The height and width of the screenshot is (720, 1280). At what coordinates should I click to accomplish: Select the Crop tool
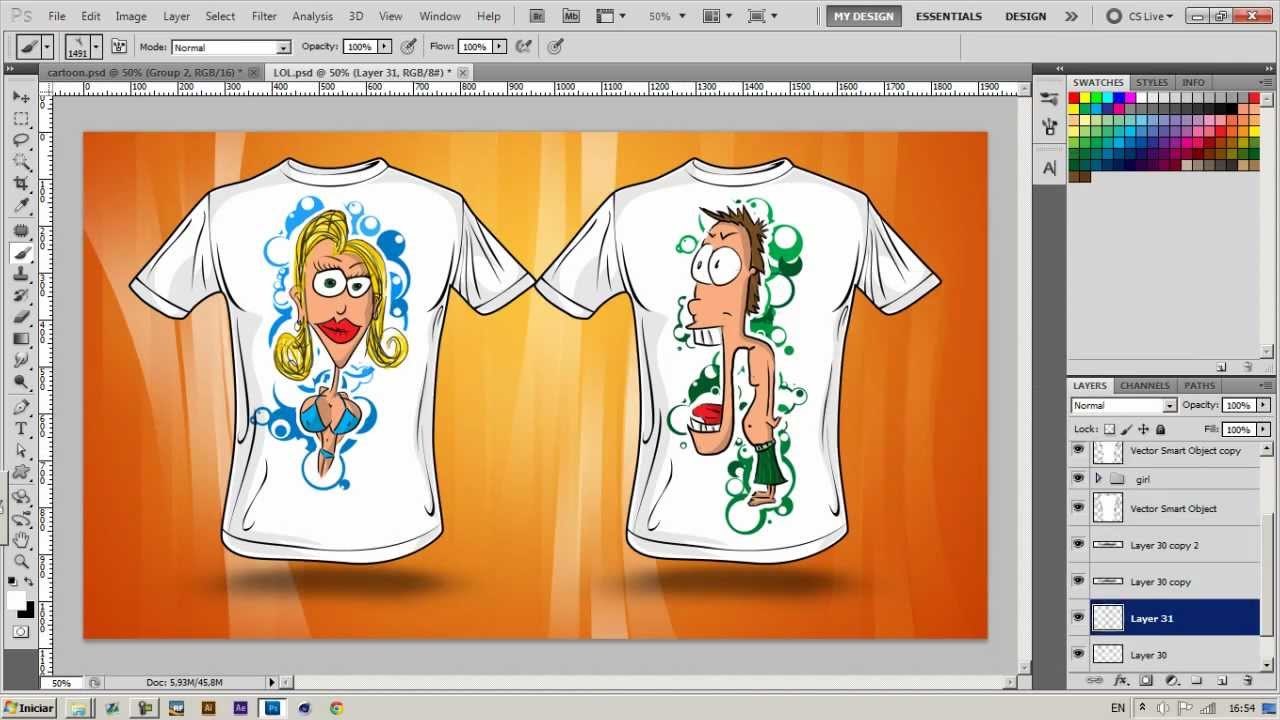point(21,184)
